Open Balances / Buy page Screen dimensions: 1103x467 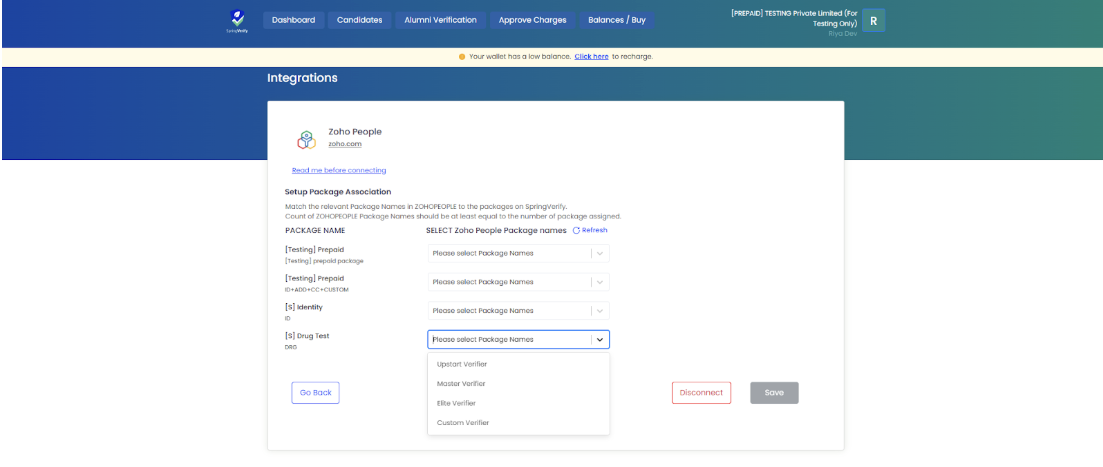616,20
